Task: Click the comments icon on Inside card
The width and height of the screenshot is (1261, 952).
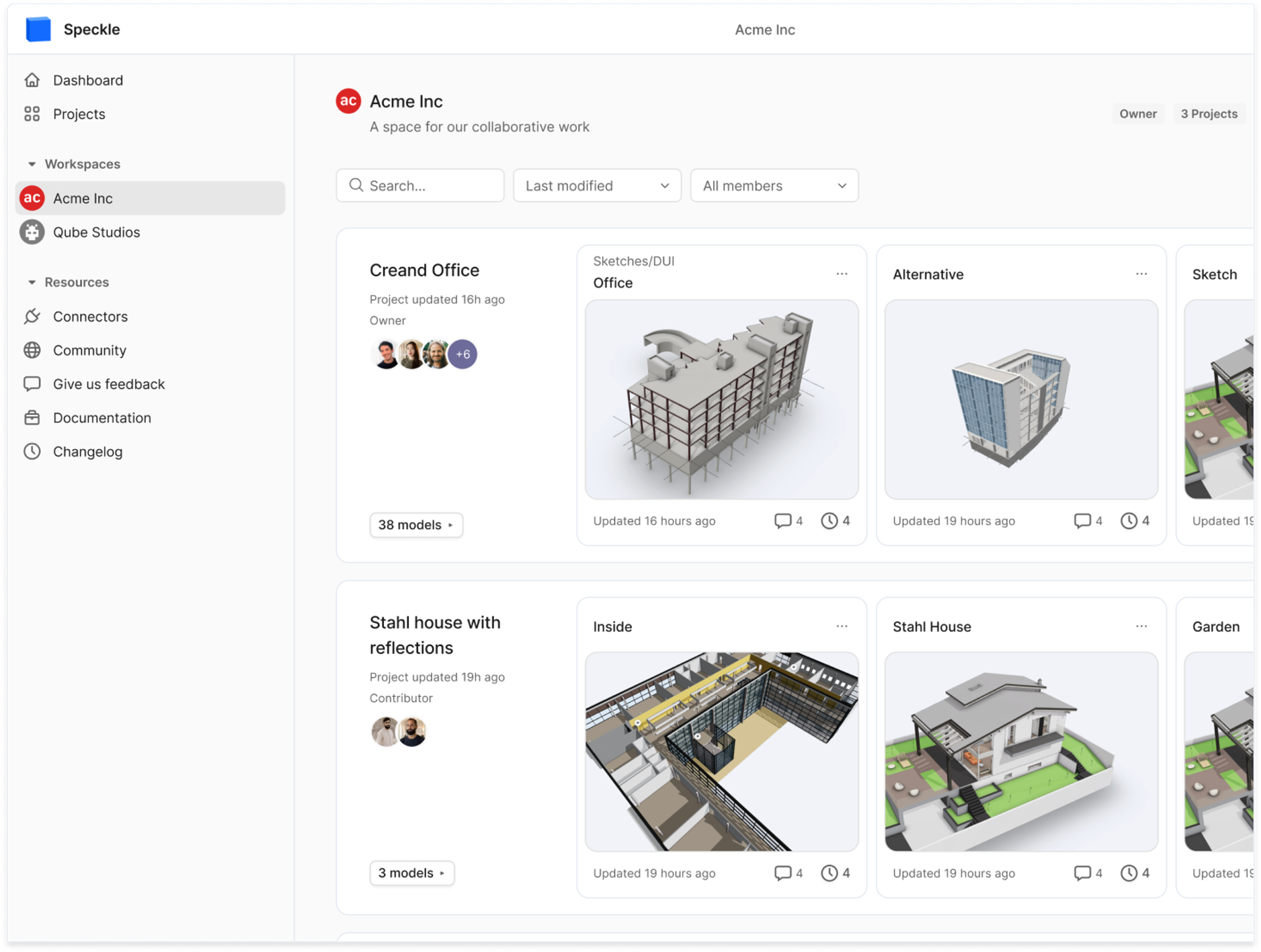Action: pos(783,873)
